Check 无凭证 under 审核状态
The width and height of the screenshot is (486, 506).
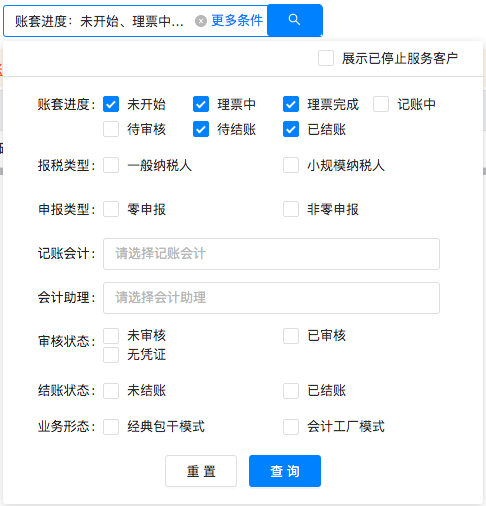tap(111, 355)
